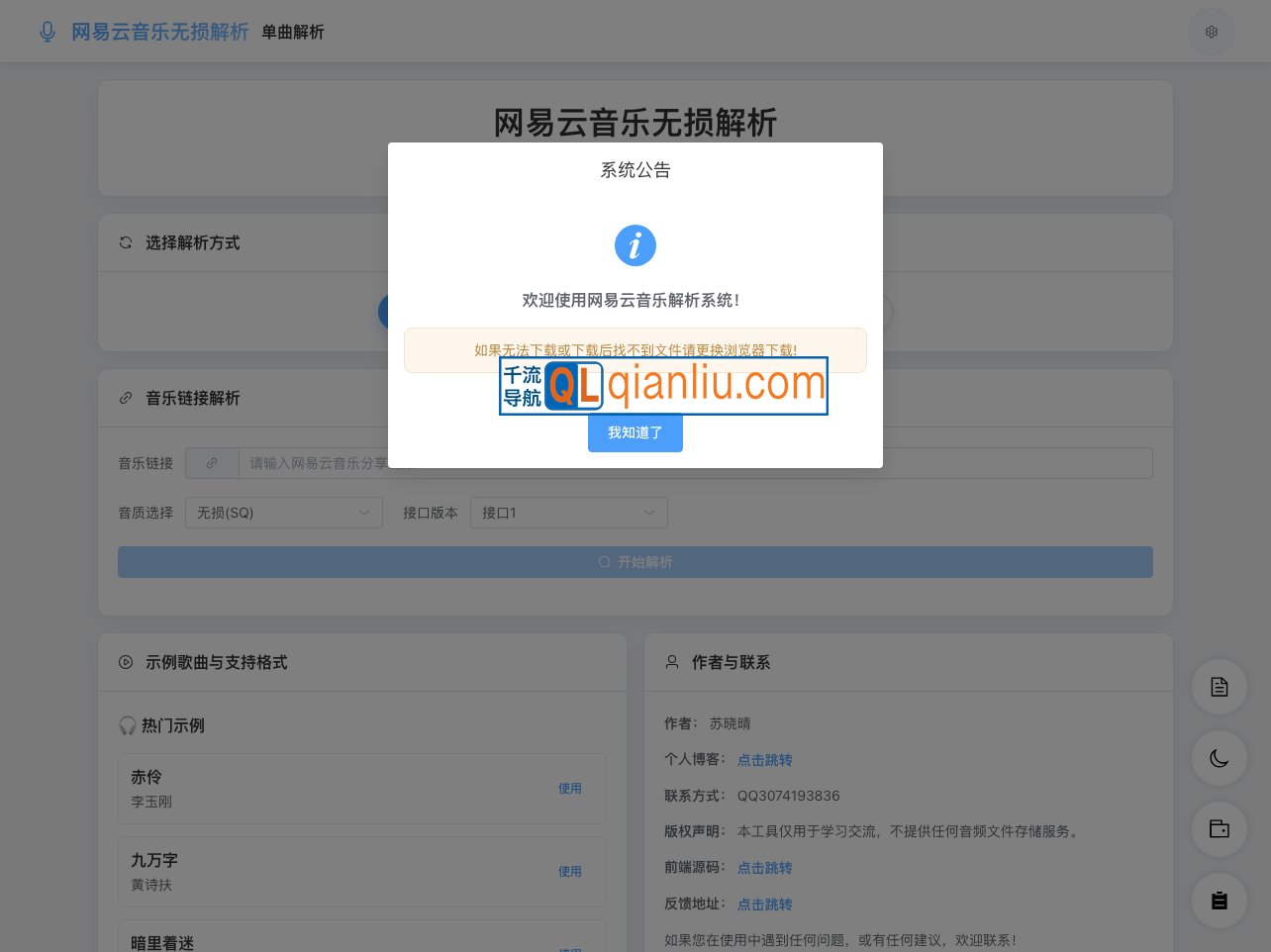Open the settings gear in the top-right corner
Image resolution: width=1271 pixels, height=952 pixels.
tap(1212, 32)
